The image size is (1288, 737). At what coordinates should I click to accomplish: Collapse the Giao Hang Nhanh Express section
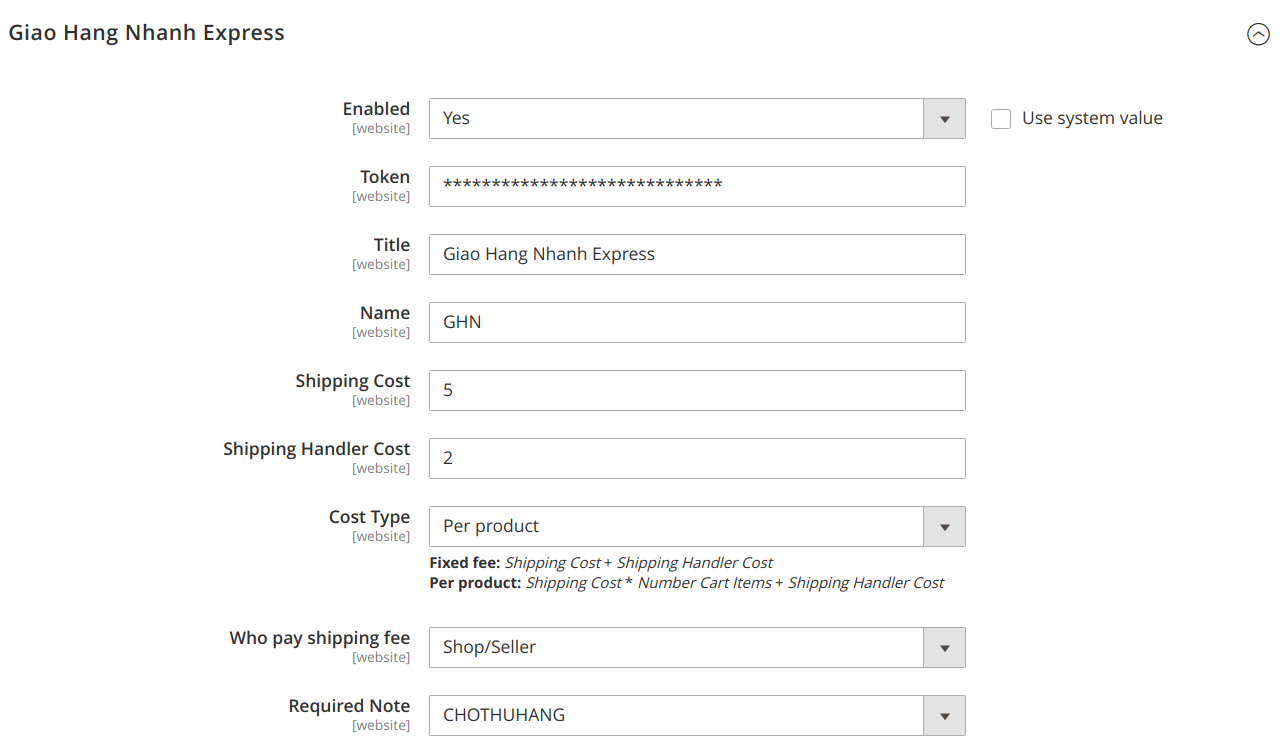tap(1257, 34)
